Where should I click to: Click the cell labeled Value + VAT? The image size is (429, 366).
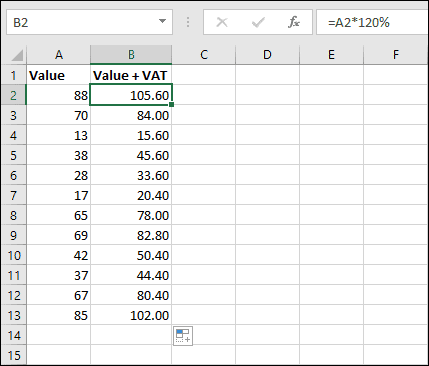(x=131, y=75)
